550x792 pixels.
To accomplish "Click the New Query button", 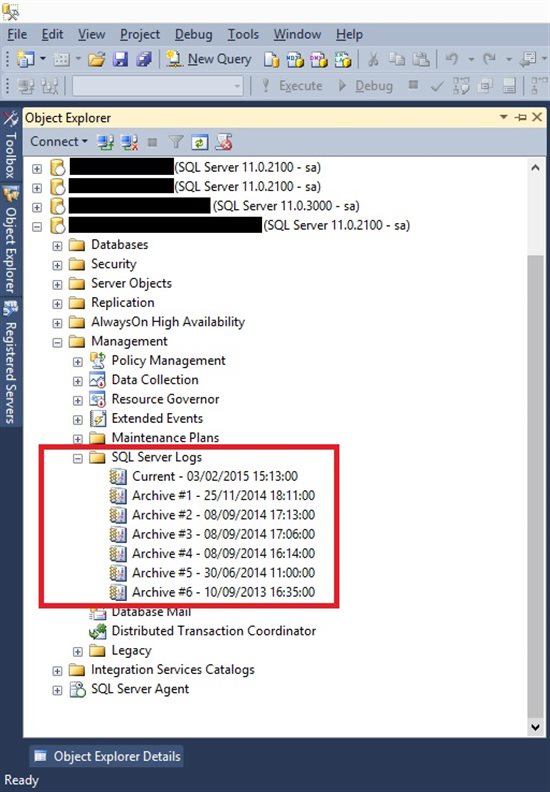I will point(209,60).
